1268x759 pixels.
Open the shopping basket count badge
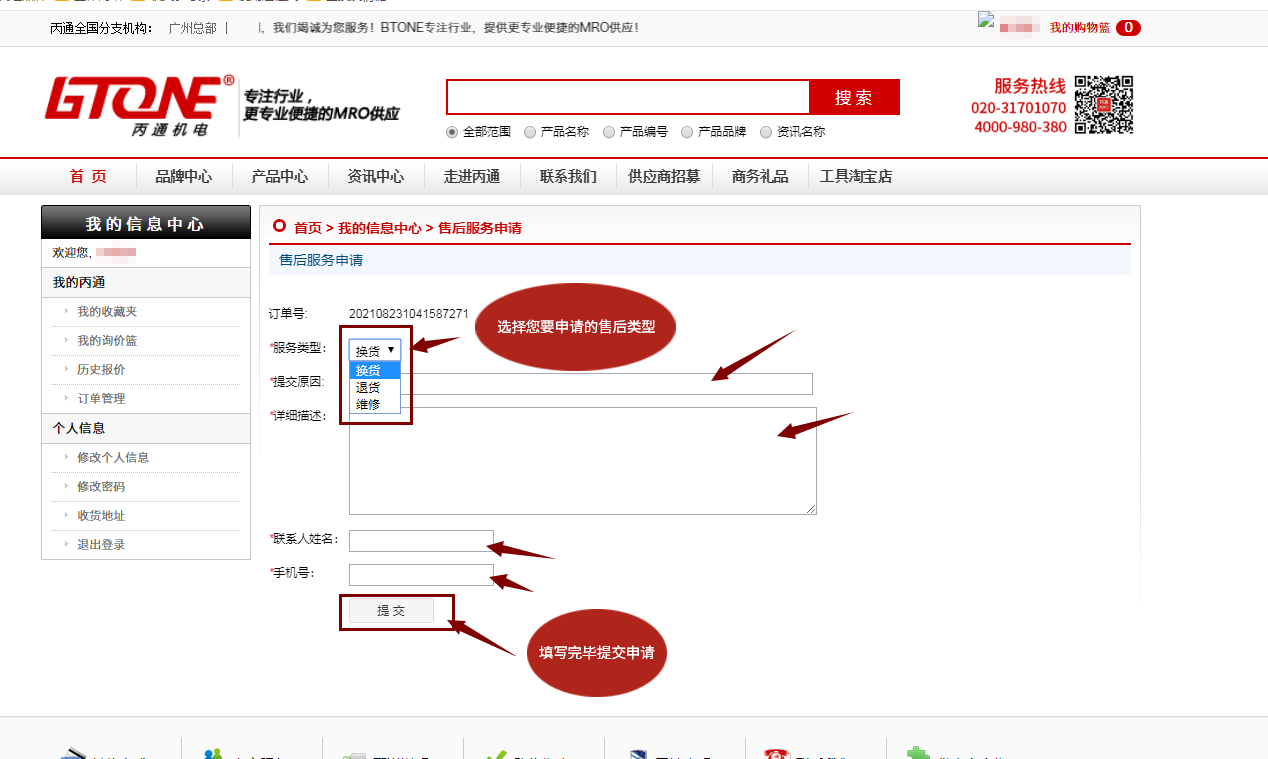pos(1128,28)
